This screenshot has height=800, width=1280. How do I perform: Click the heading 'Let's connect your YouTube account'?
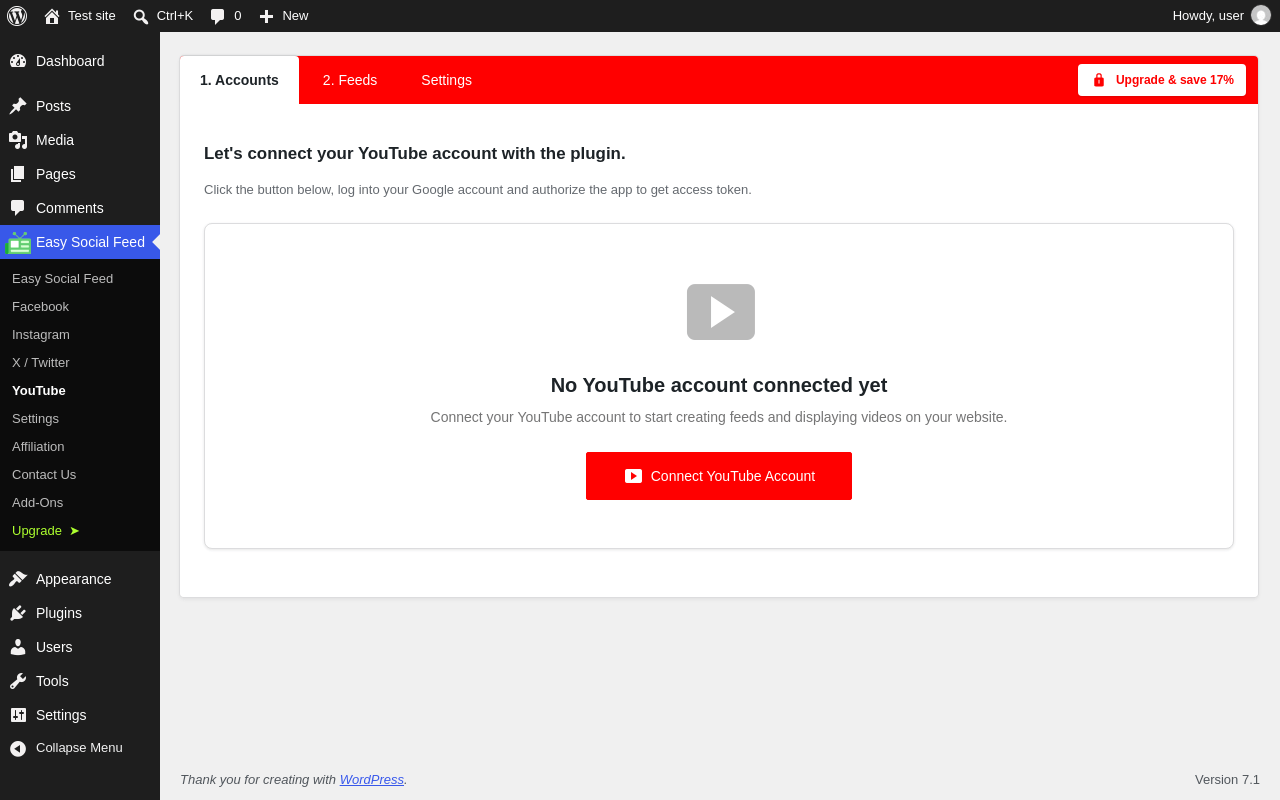[415, 154]
